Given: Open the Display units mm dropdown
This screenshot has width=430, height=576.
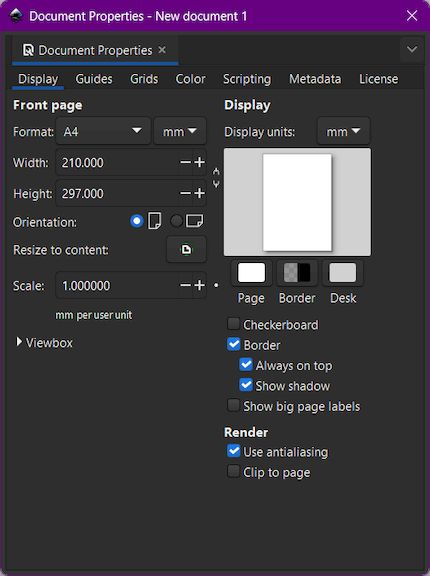Looking at the screenshot, I should (x=343, y=131).
